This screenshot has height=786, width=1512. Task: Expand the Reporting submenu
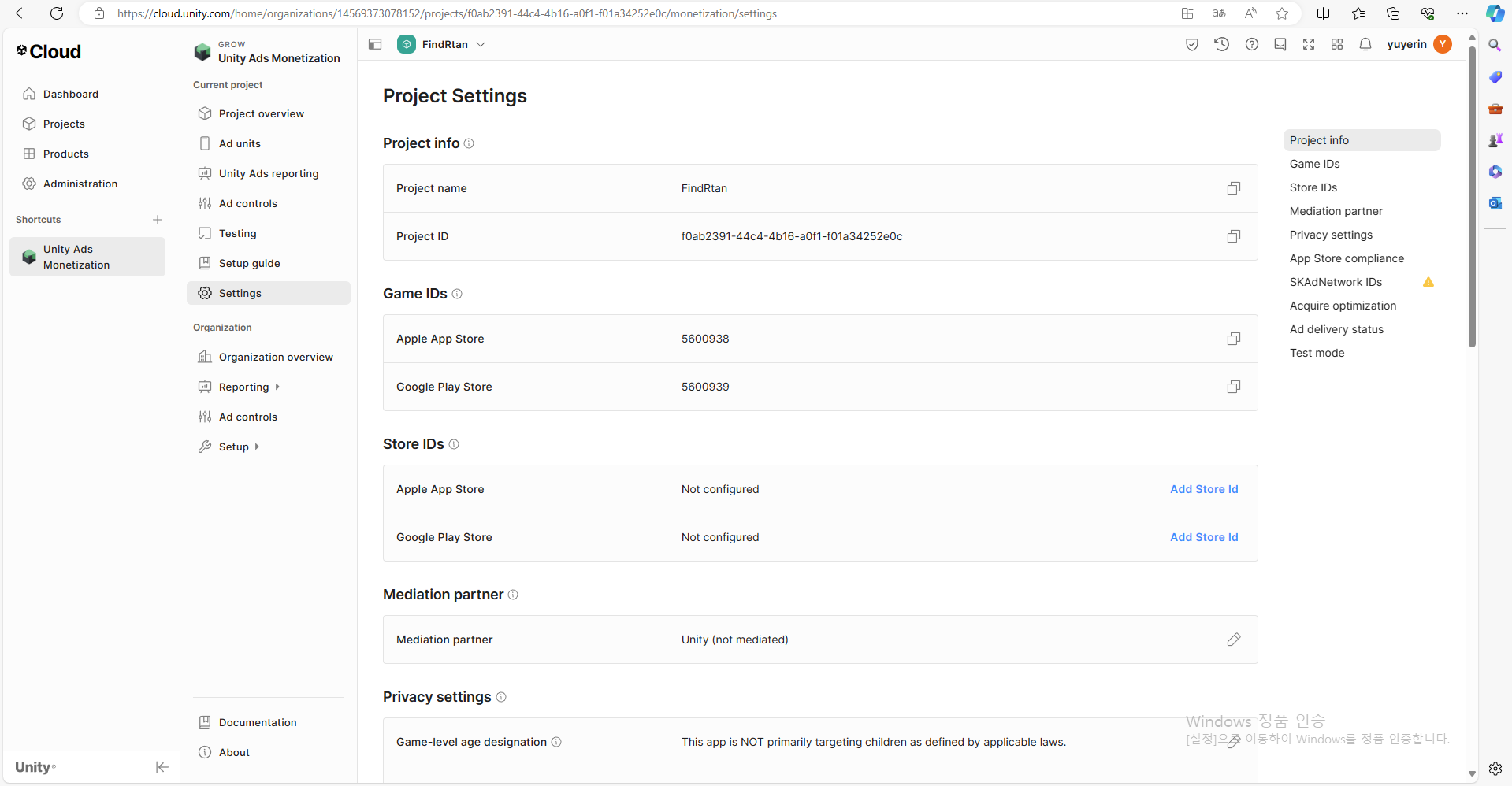(x=277, y=387)
